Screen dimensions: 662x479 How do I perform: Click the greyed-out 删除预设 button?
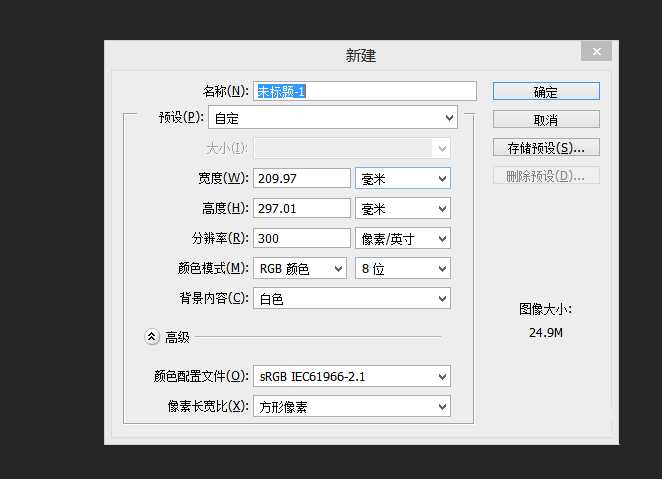(546, 176)
